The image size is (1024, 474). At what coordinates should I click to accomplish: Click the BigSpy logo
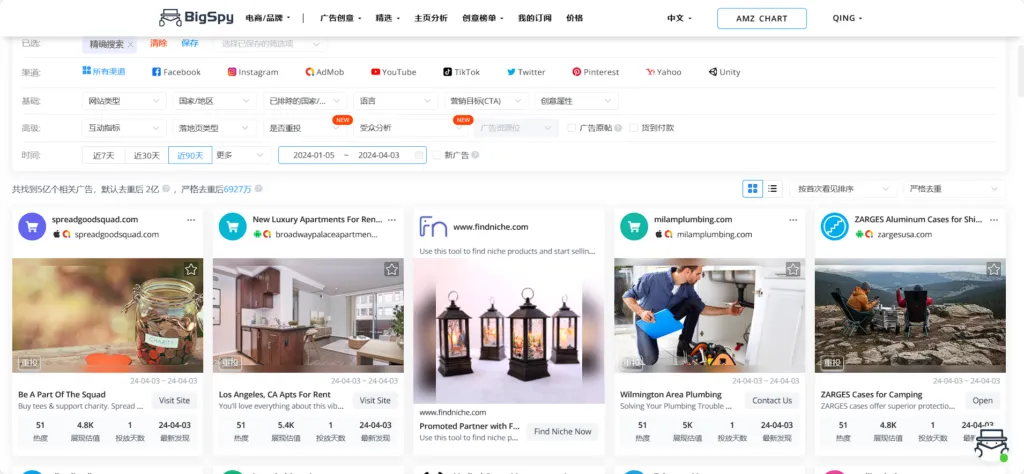click(x=195, y=18)
